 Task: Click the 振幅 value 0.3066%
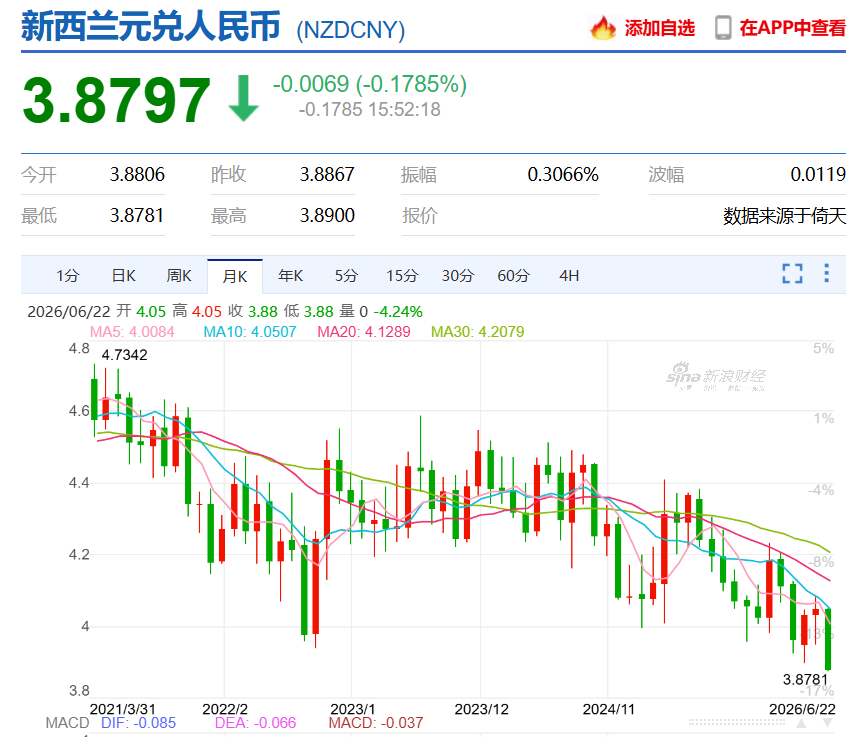(563, 174)
